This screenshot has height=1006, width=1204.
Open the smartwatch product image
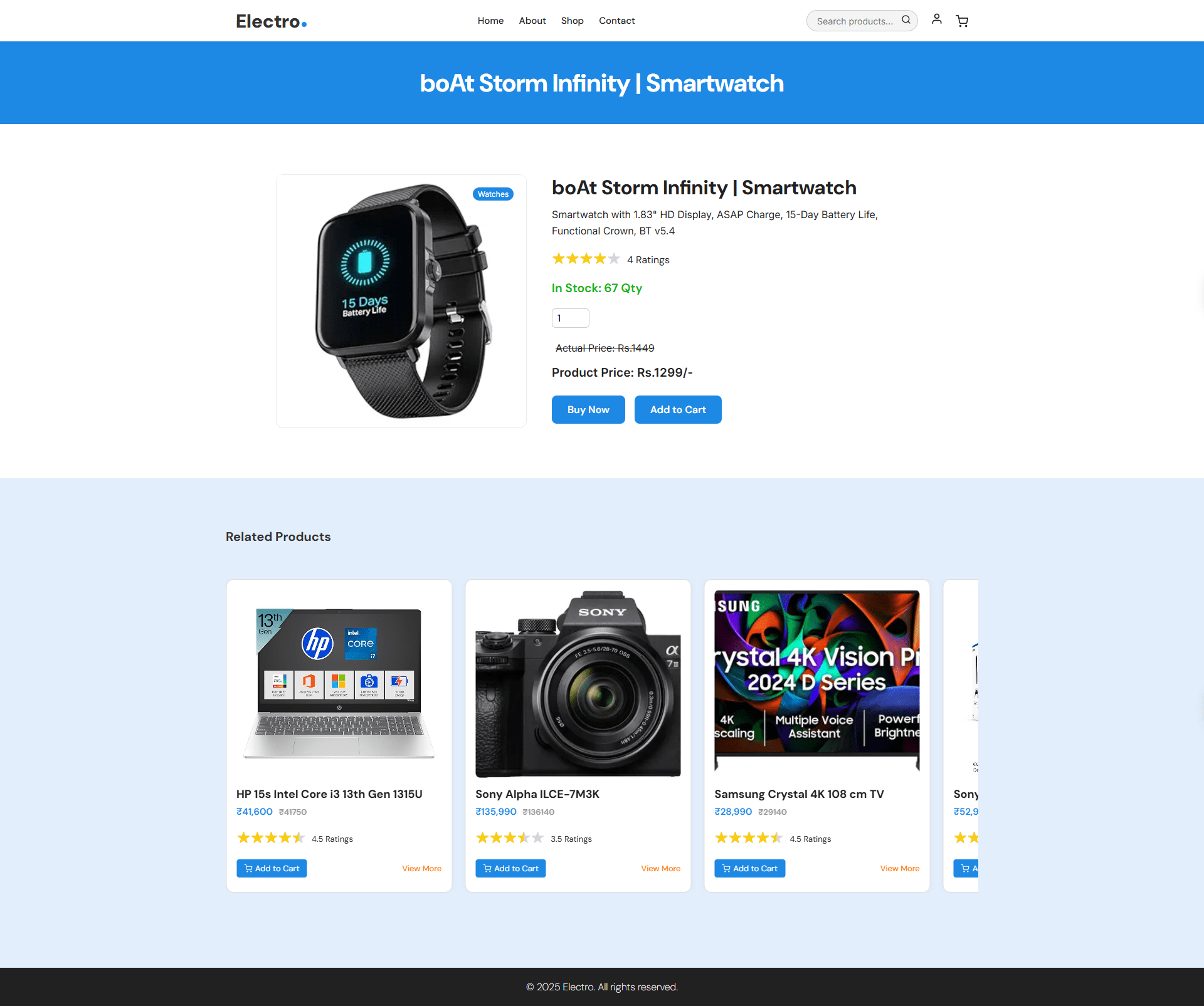pyautogui.click(x=401, y=301)
